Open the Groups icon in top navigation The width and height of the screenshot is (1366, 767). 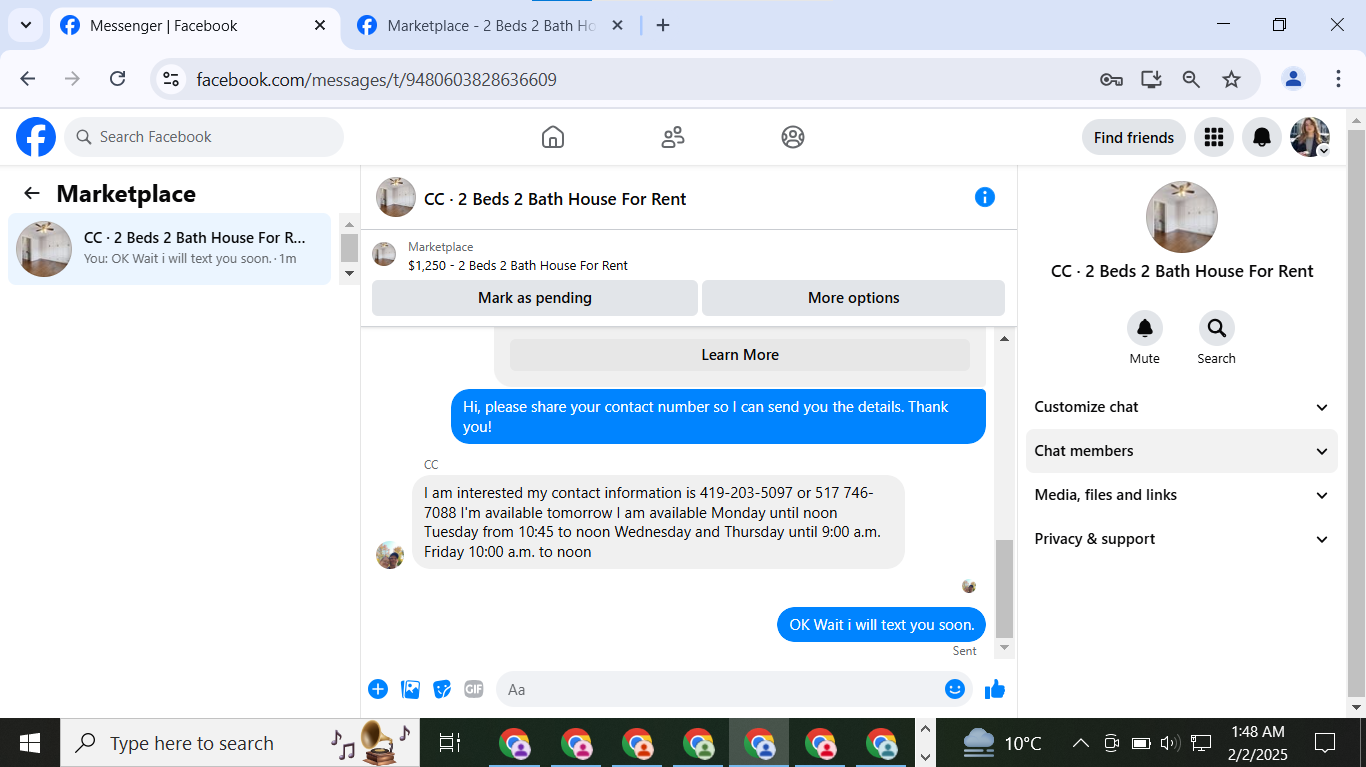[793, 137]
